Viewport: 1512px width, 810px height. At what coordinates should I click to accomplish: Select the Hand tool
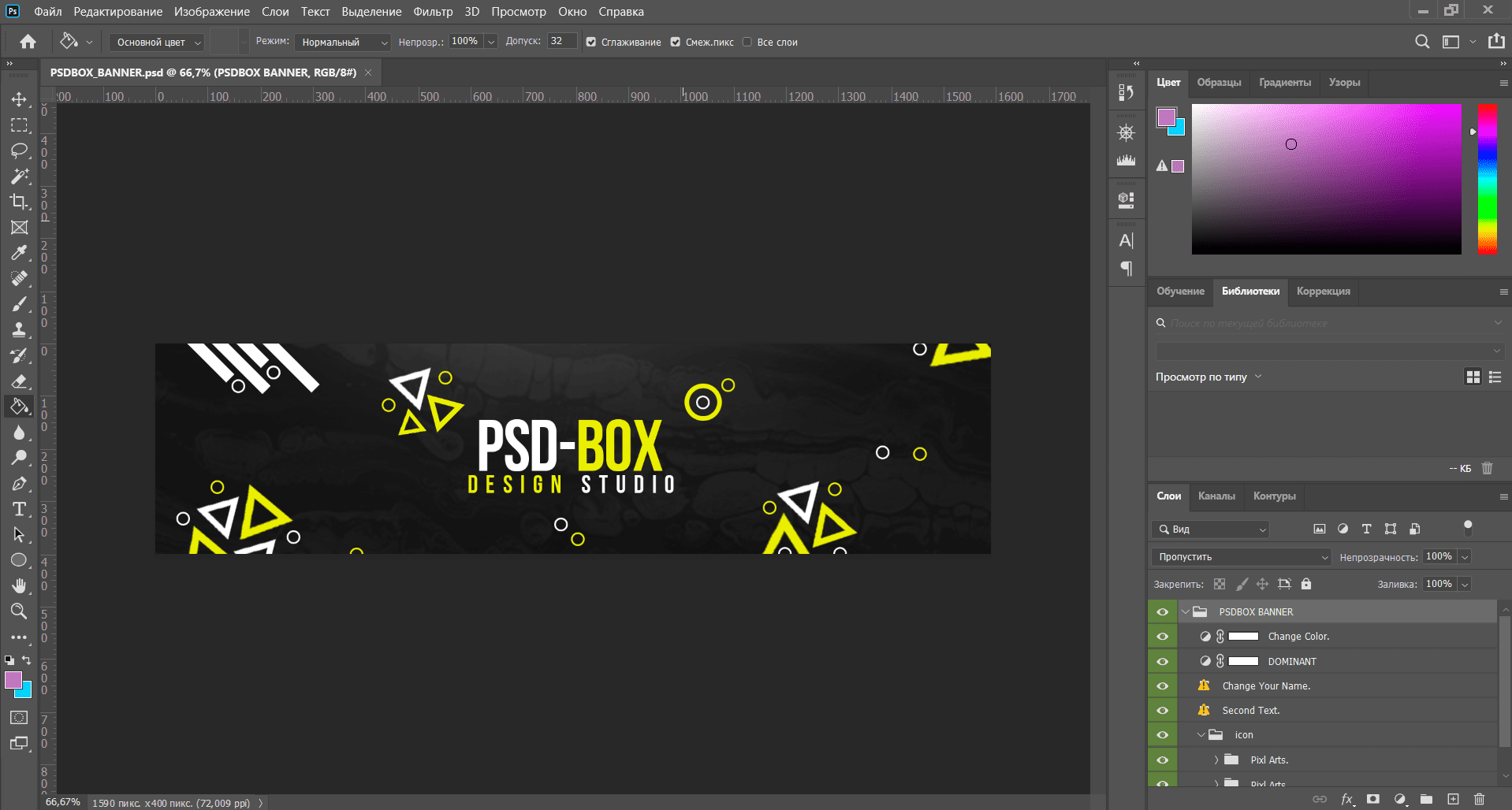tap(19, 585)
